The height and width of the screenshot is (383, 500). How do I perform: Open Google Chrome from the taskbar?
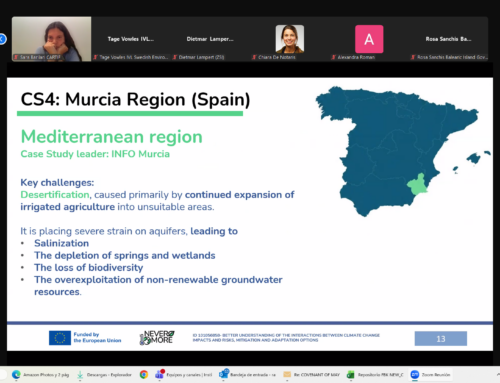[x=144, y=375]
